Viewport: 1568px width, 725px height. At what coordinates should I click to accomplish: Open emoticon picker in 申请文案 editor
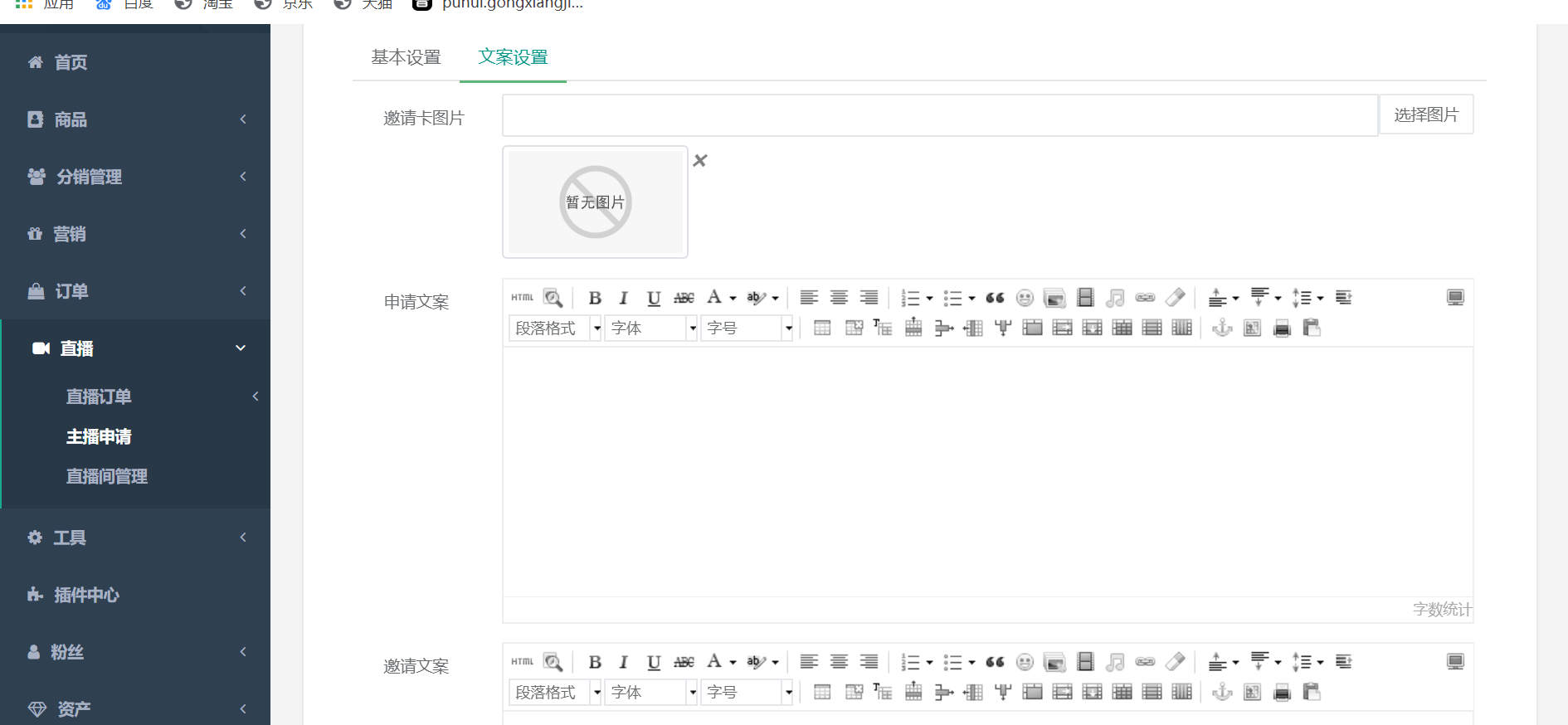[1025, 298]
